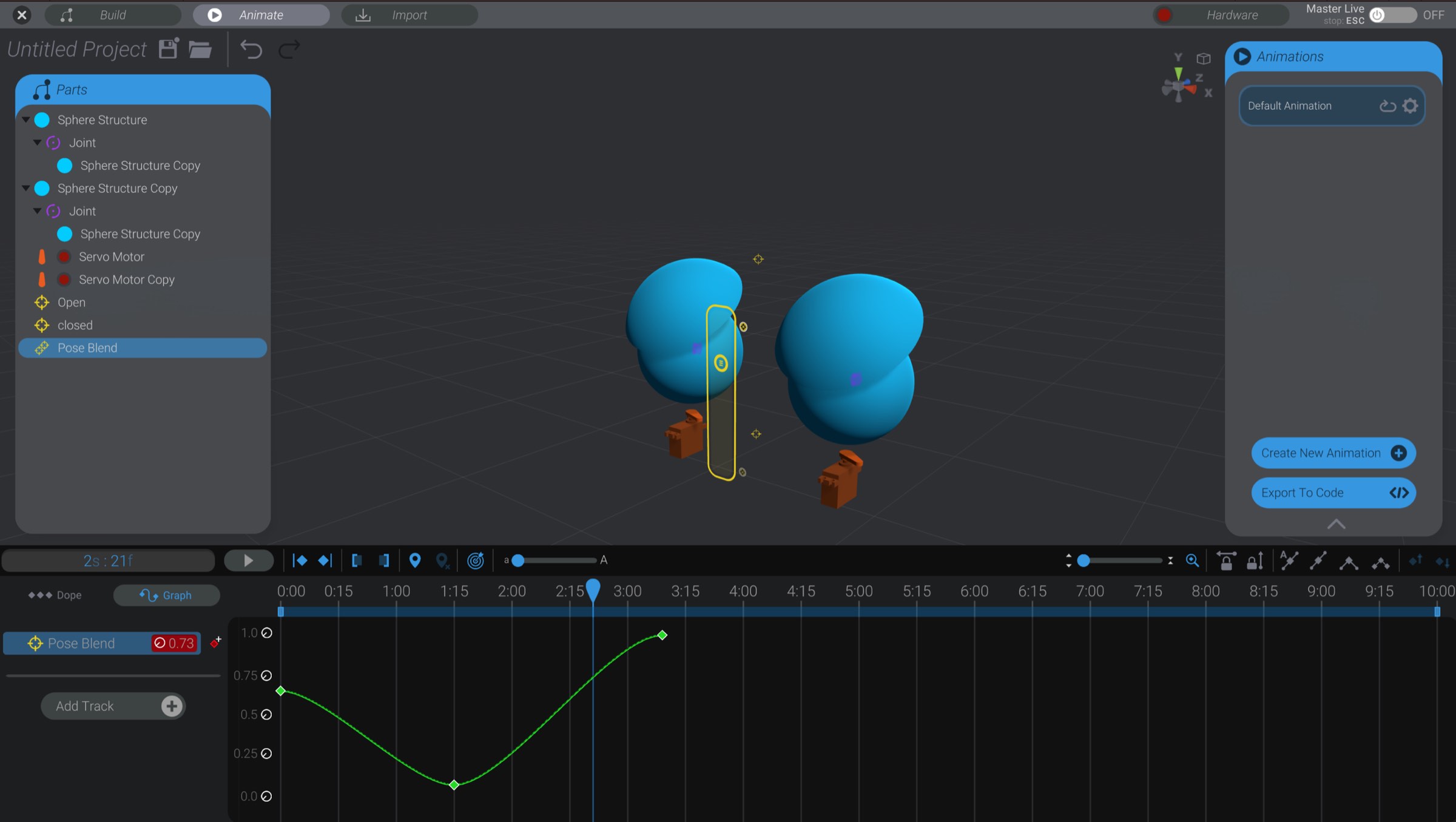Screen dimensions: 1456x822
Task: Zoom to fit using the magnifier icon
Action: (1191, 560)
